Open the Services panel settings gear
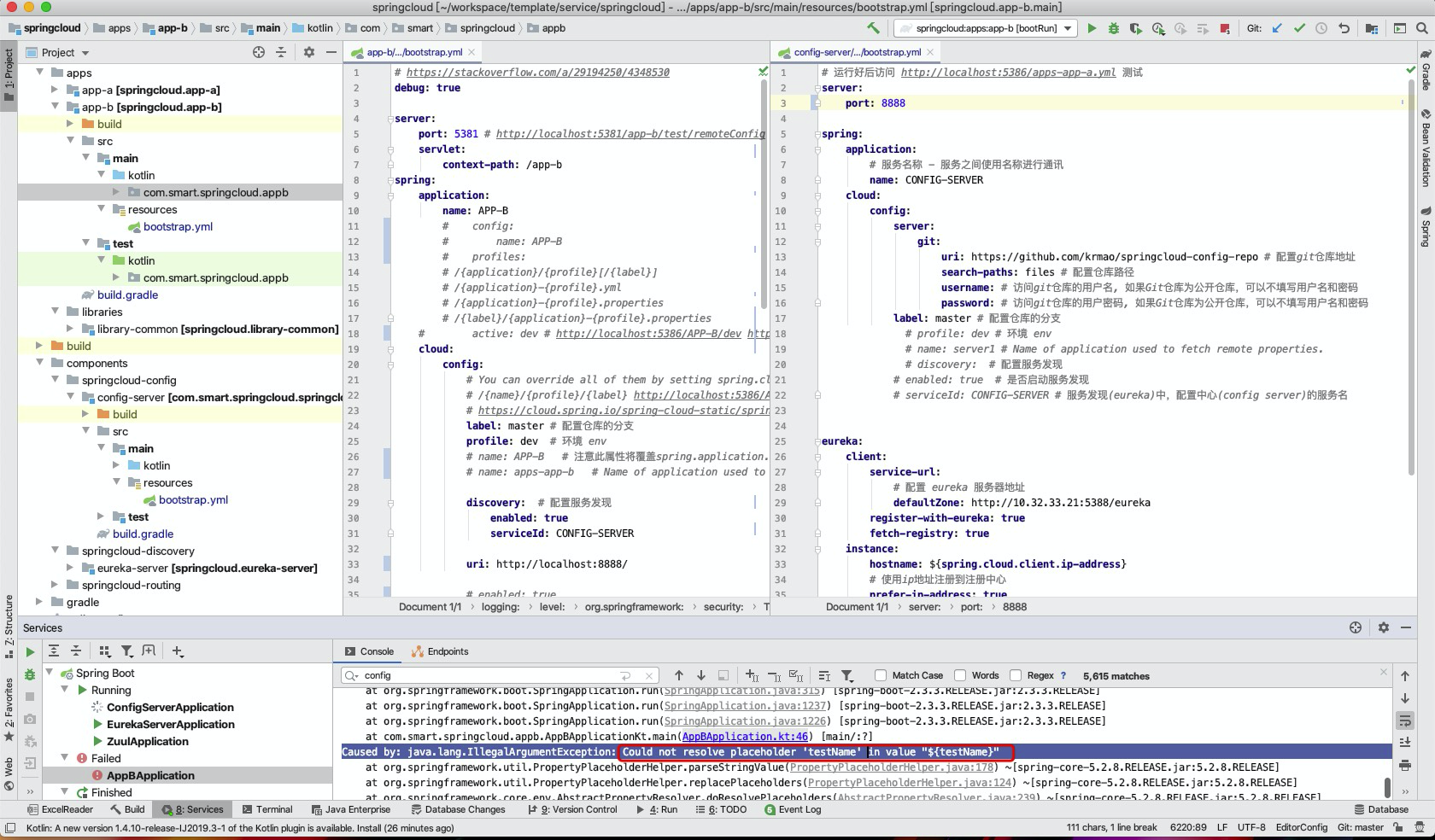Screen dimensions: 1435x840 (1384, 627)
